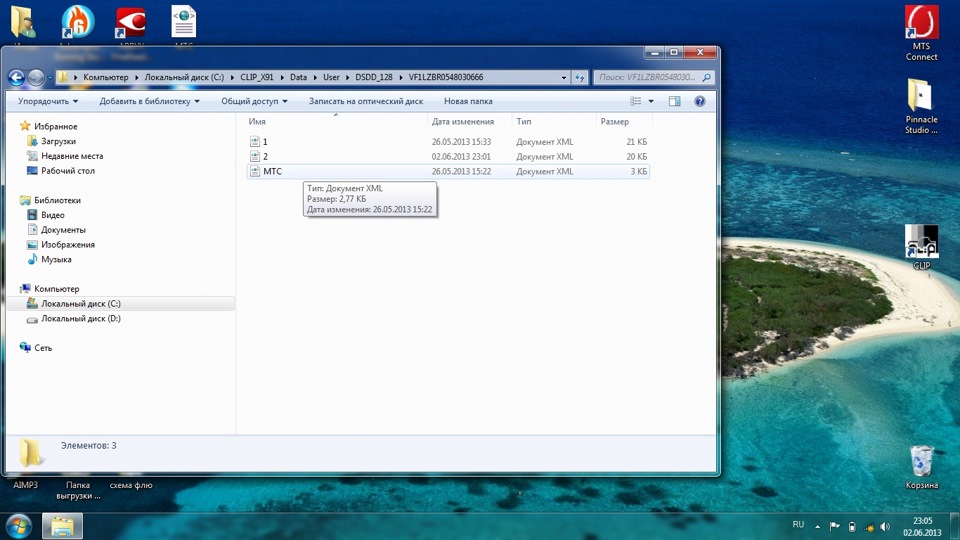Click the Data segment in address path
Screen dimensions: 960x540
(x=298, y=77)
